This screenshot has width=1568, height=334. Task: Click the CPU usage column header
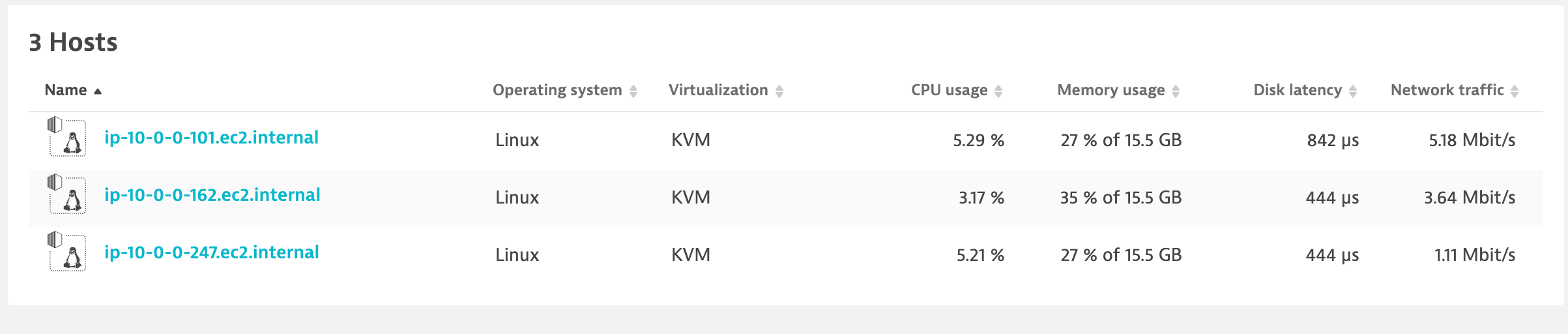click(949, 90)
